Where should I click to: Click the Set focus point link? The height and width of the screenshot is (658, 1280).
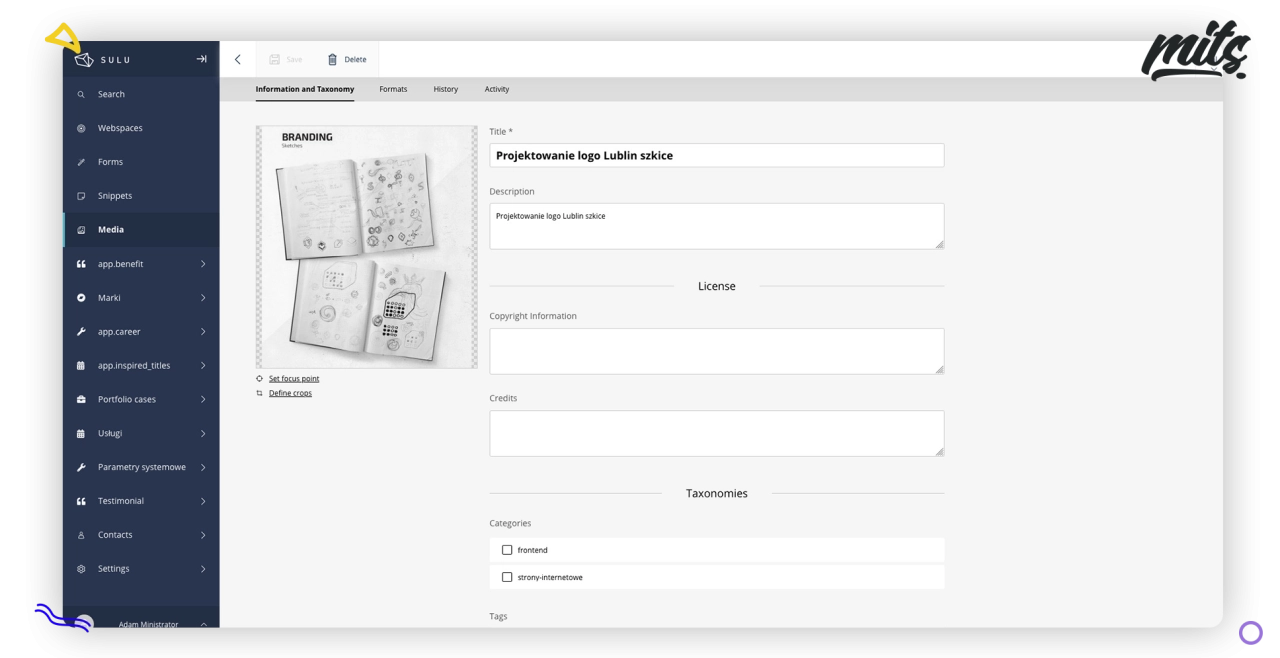(x=294, y=379)
